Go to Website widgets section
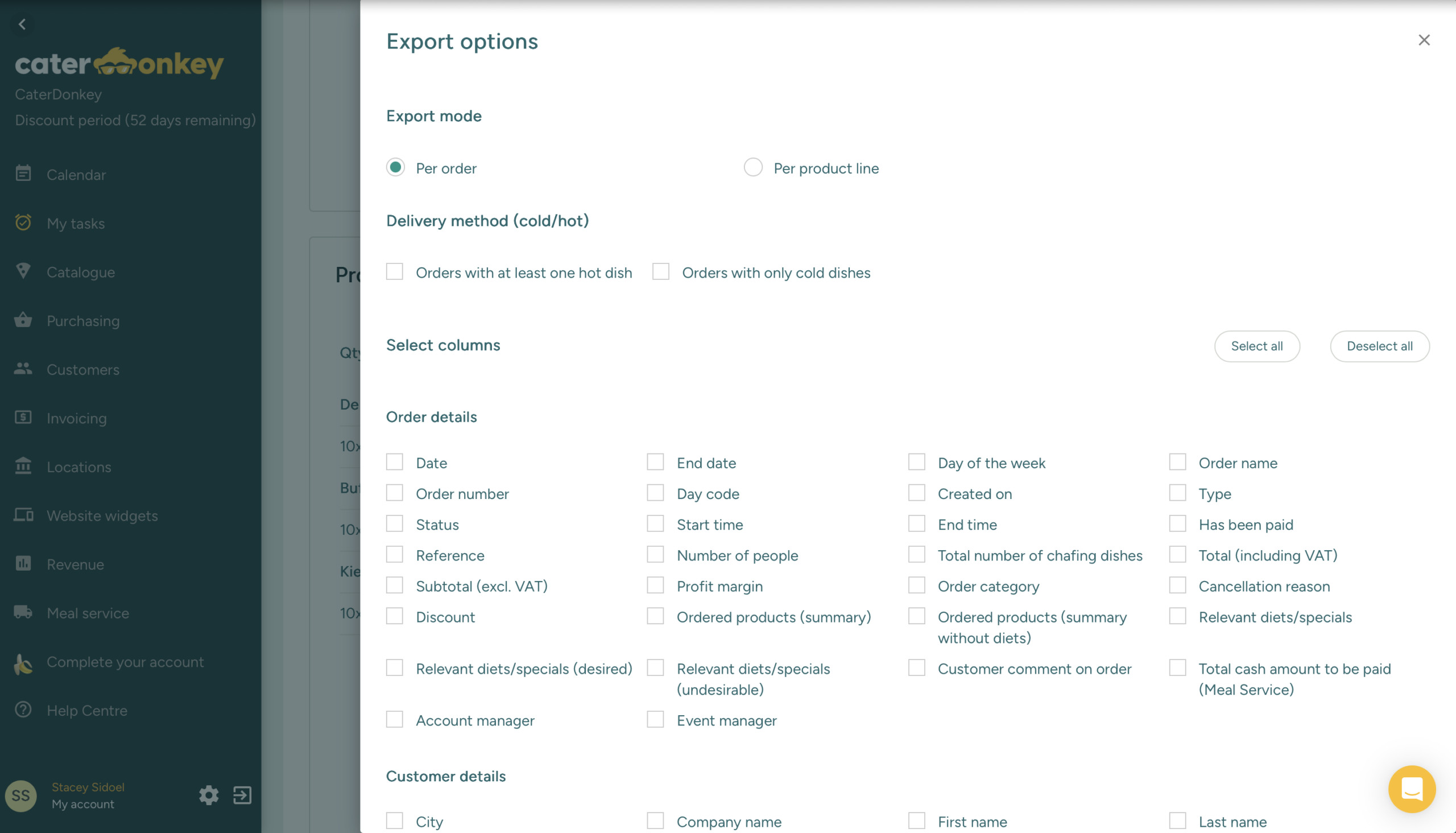1456x833 pixels. coord(102,516)
